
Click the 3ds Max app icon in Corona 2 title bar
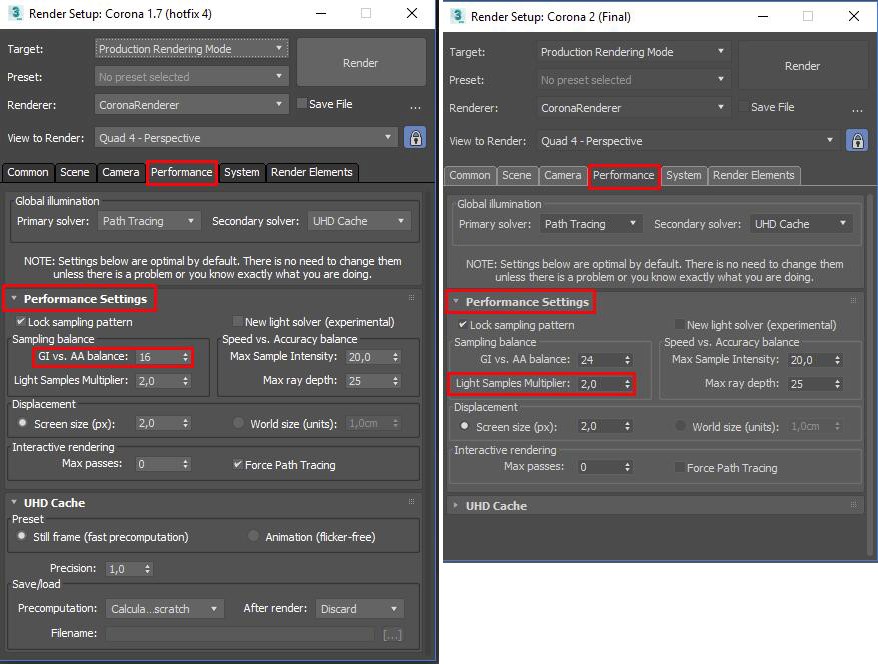pyautogui.click(x=457, y=16)
